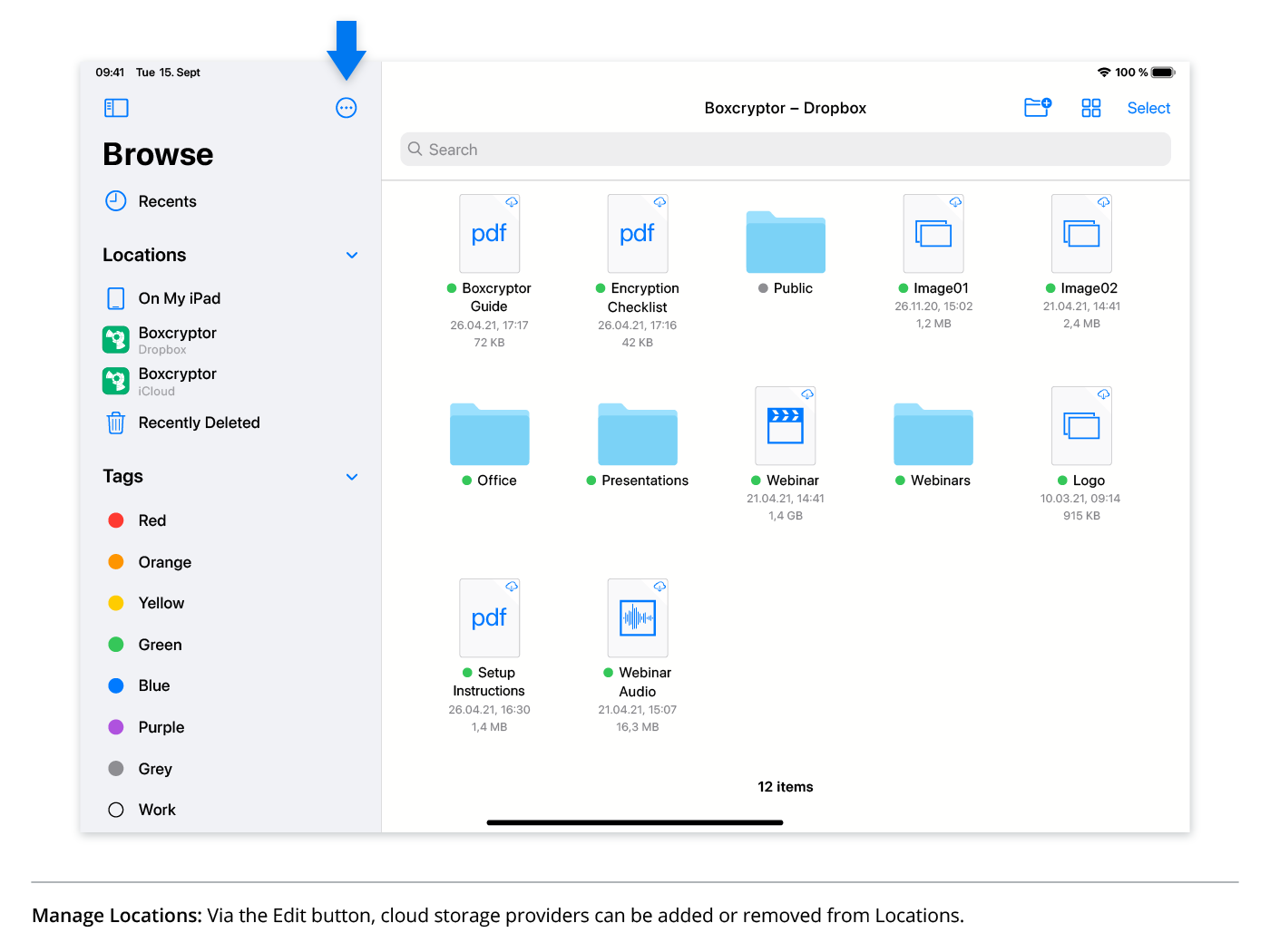
Task: Open Setup Instructions pdf file
Action: (x=490, y=618)
